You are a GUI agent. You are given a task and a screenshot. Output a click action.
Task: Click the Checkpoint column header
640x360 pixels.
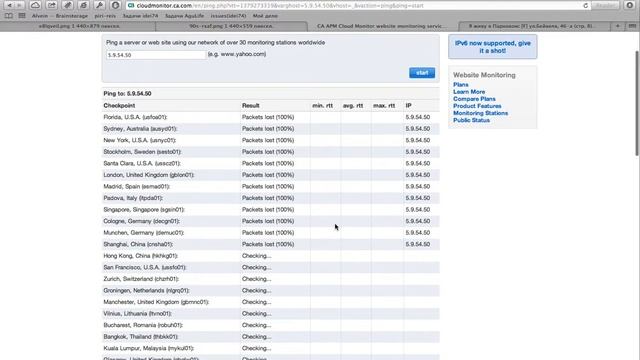[x=119, y=106]
